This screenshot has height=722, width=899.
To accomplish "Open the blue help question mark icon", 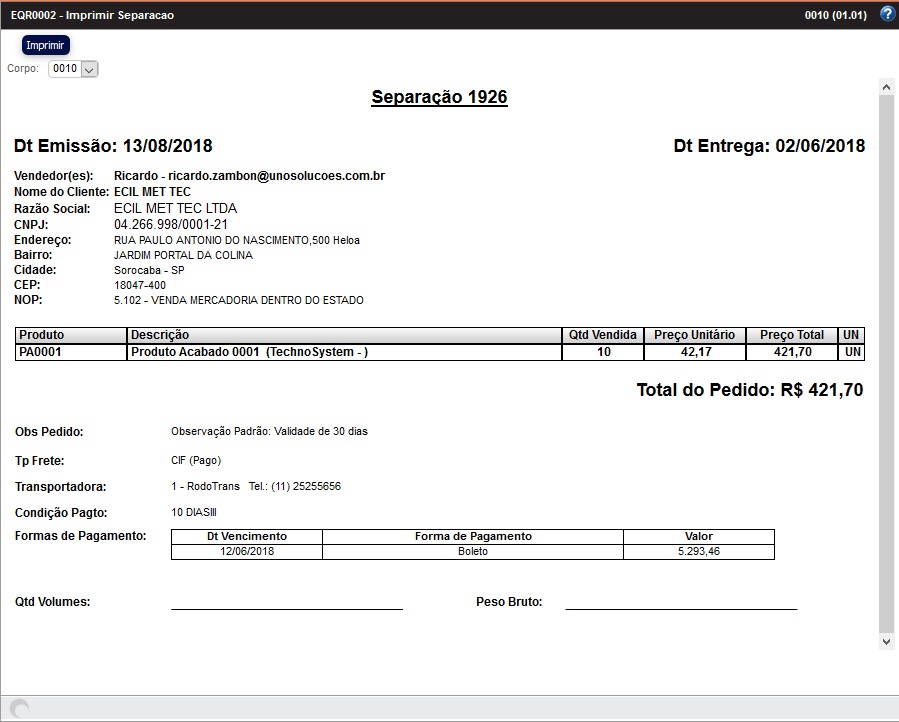I will (x=886, y=15).
